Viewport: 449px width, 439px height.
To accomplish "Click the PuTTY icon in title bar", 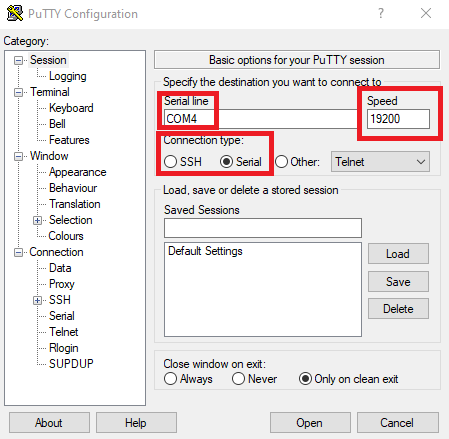I will coord(15,13).
